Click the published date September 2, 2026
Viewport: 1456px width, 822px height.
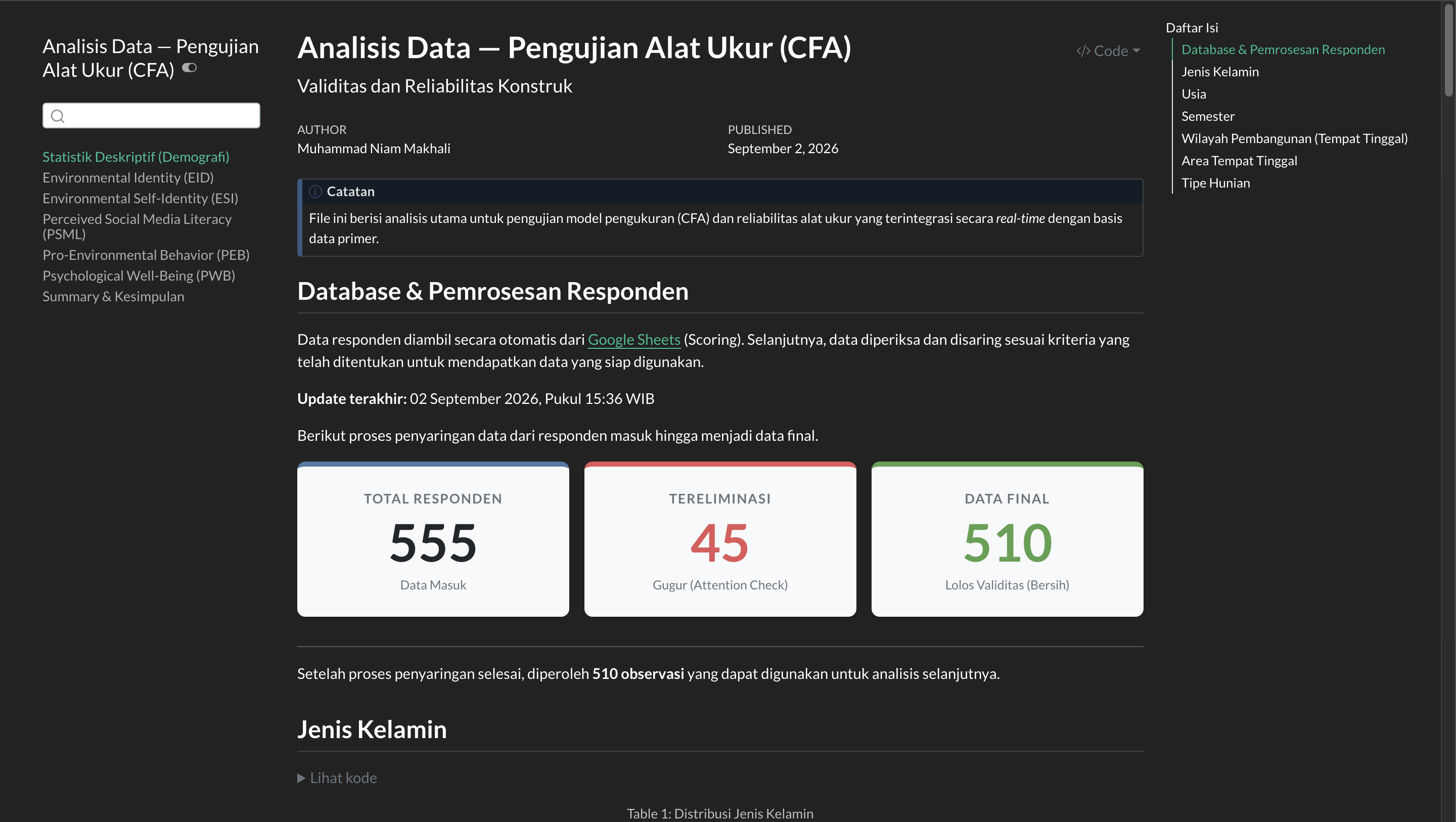point(783,149)
